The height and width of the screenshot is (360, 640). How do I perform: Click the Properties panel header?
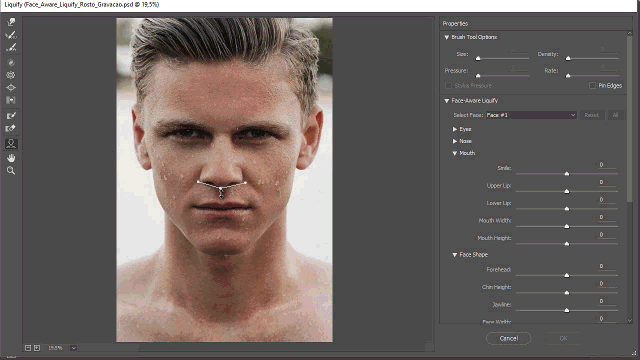click(456, 24)
